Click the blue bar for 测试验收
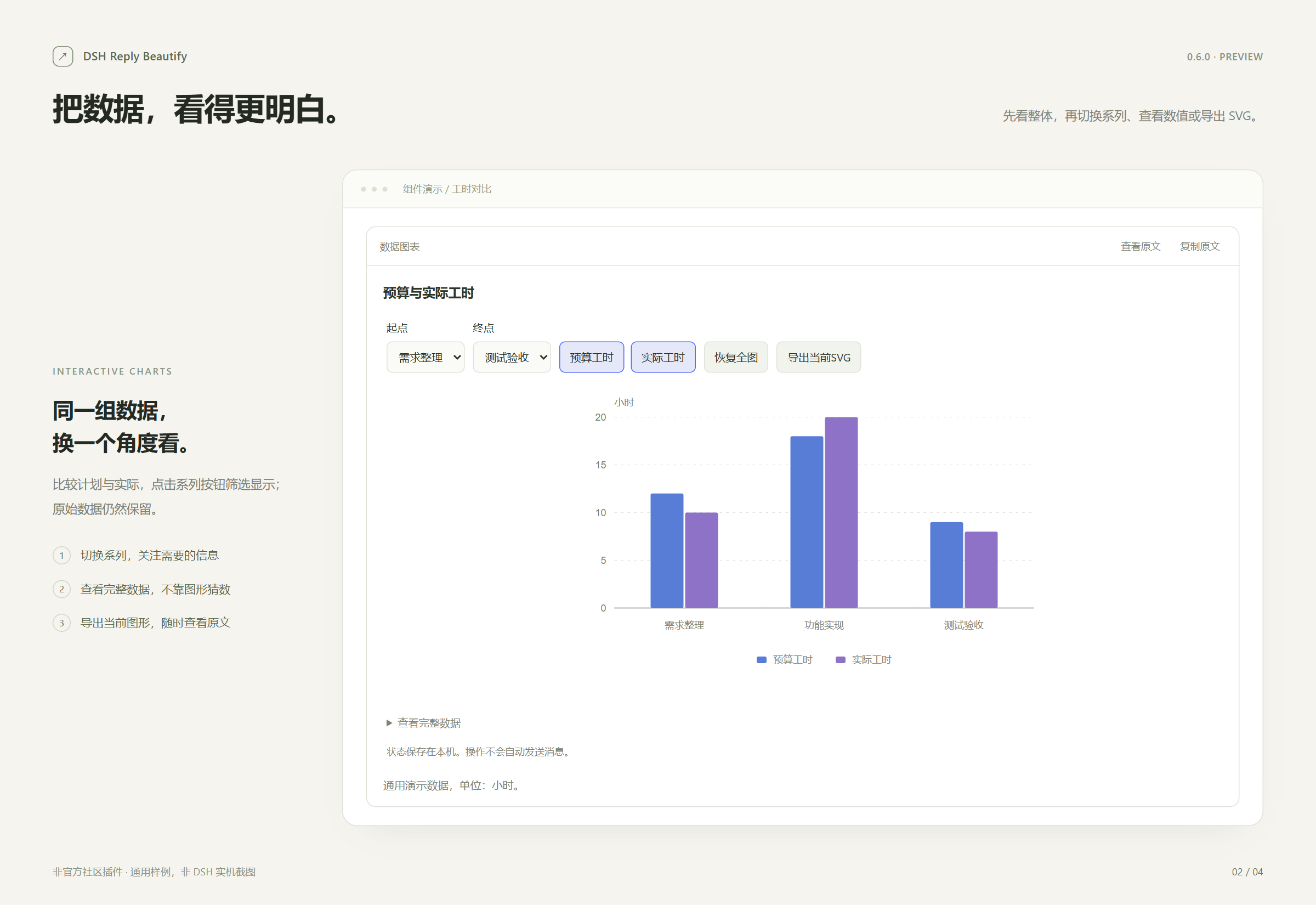Viewport: 1316px width, 905px height. 946,565
